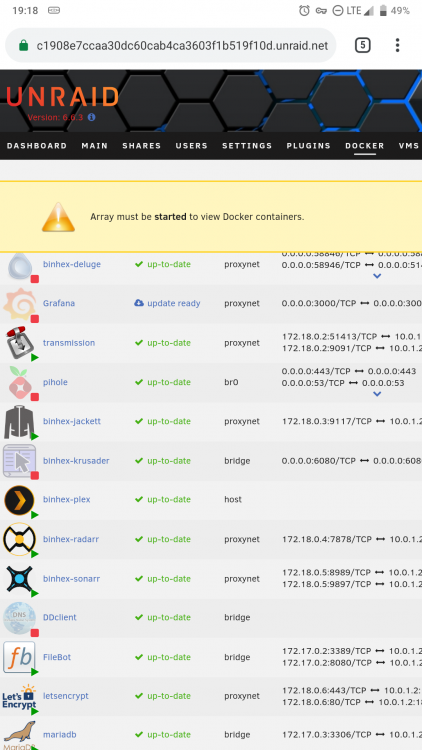422x750 pixels.
Task: Go to the Users tab
Action: point(191,146)
